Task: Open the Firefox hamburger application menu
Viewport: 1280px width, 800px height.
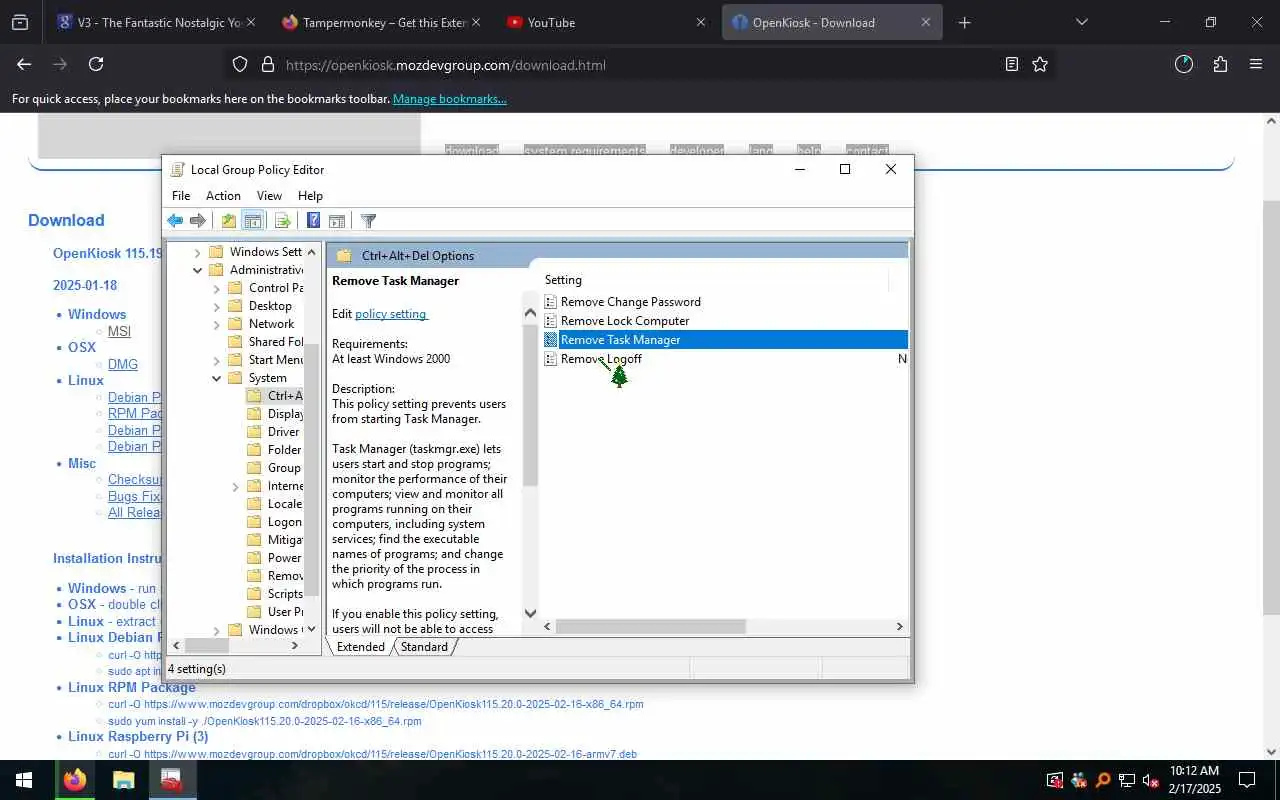Action: (x=1256, y=64)
